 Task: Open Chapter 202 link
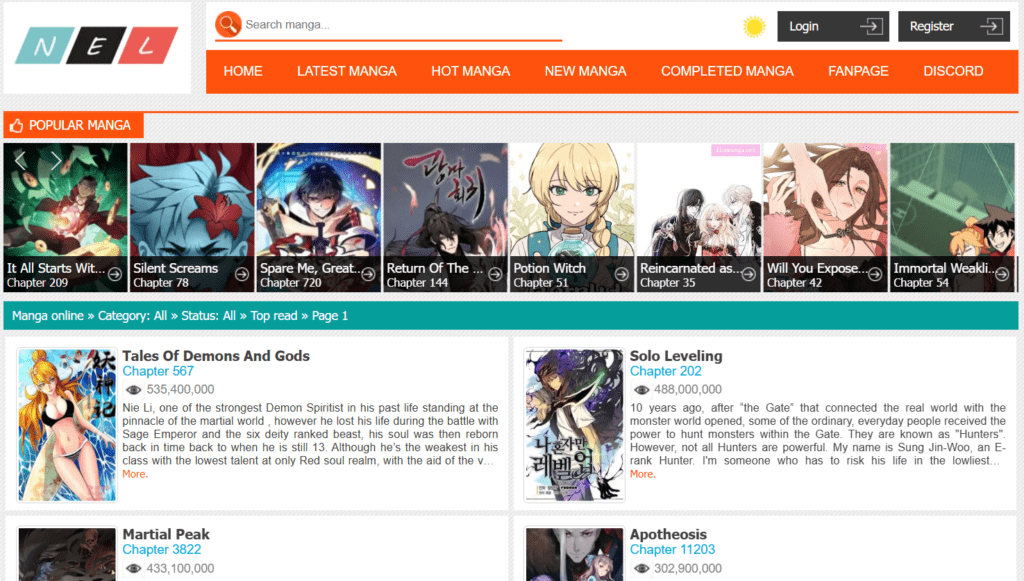coord(665,371)
